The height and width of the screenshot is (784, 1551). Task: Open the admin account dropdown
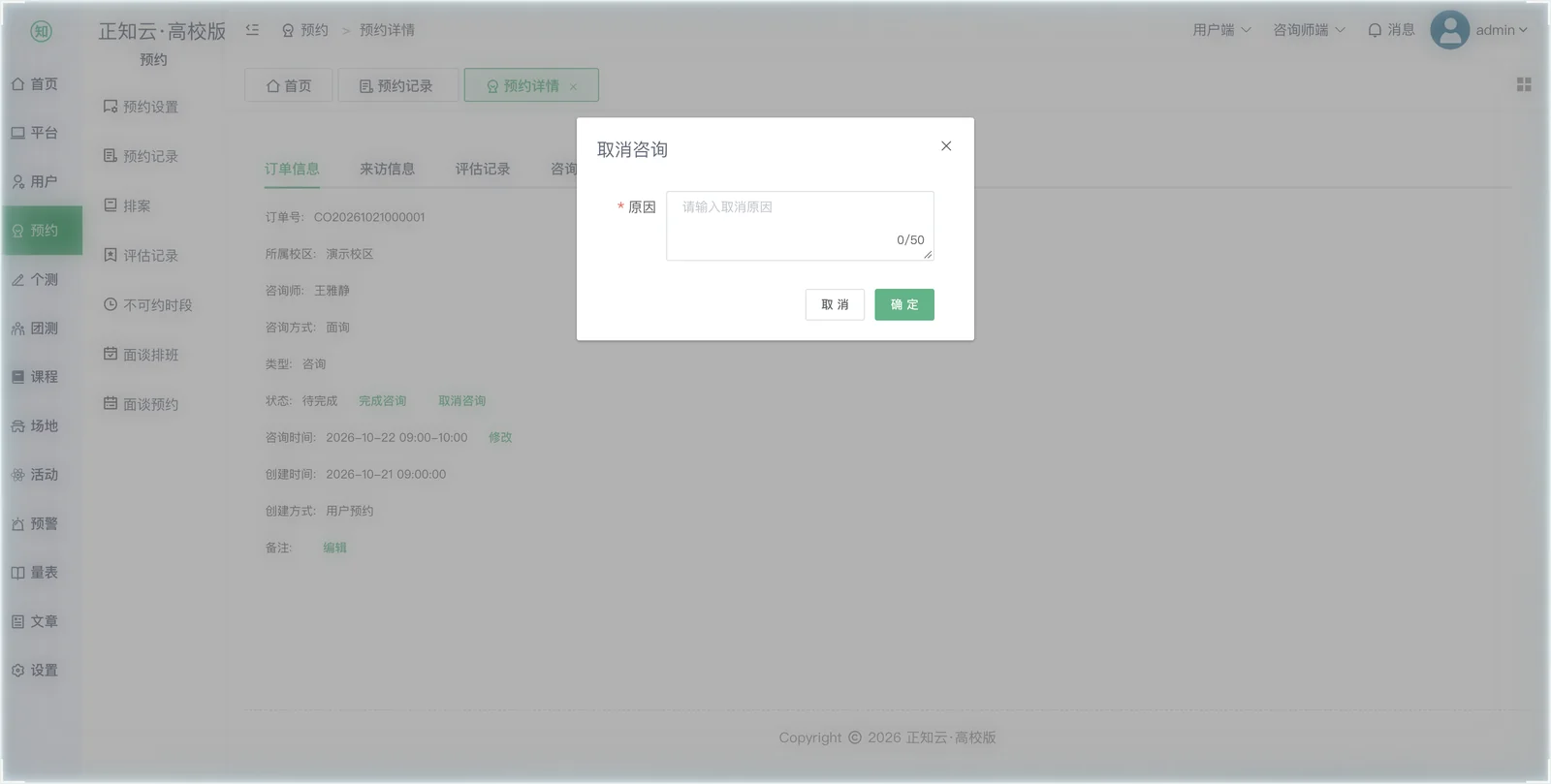pos(1502,30)
